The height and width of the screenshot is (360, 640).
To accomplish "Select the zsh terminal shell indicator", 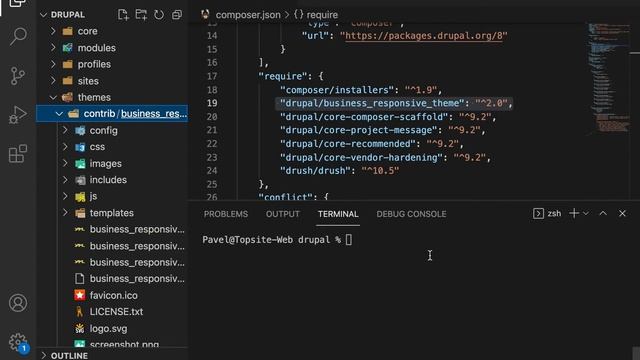I will pos(547,213).
